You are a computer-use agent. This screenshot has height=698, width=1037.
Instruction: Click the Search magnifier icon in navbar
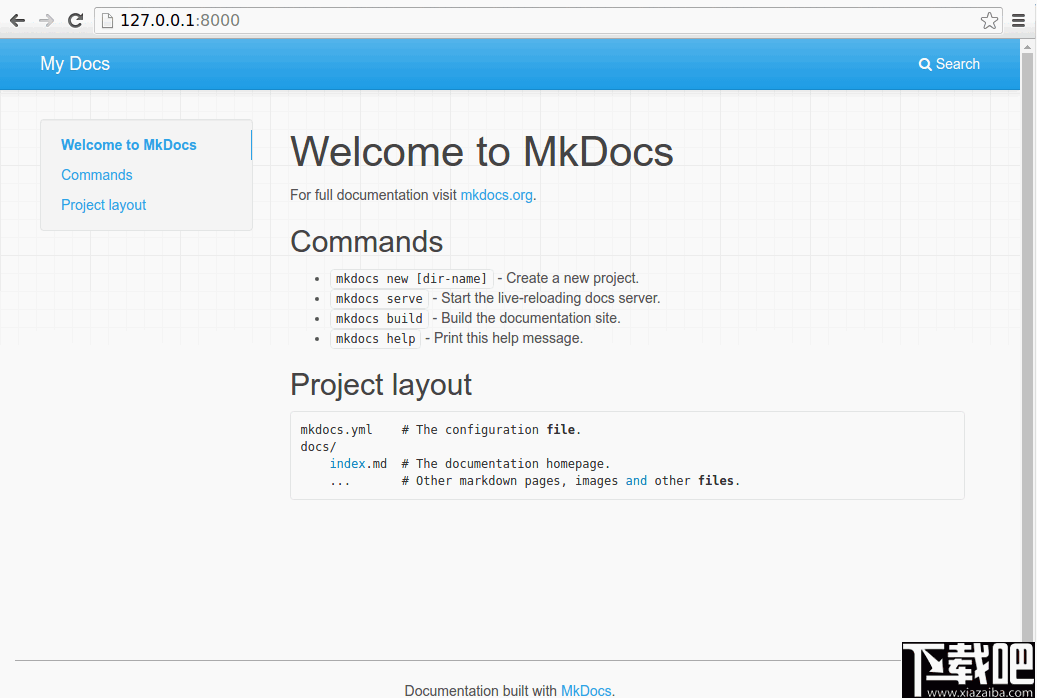pyautogui.click(x=925, y=63)
